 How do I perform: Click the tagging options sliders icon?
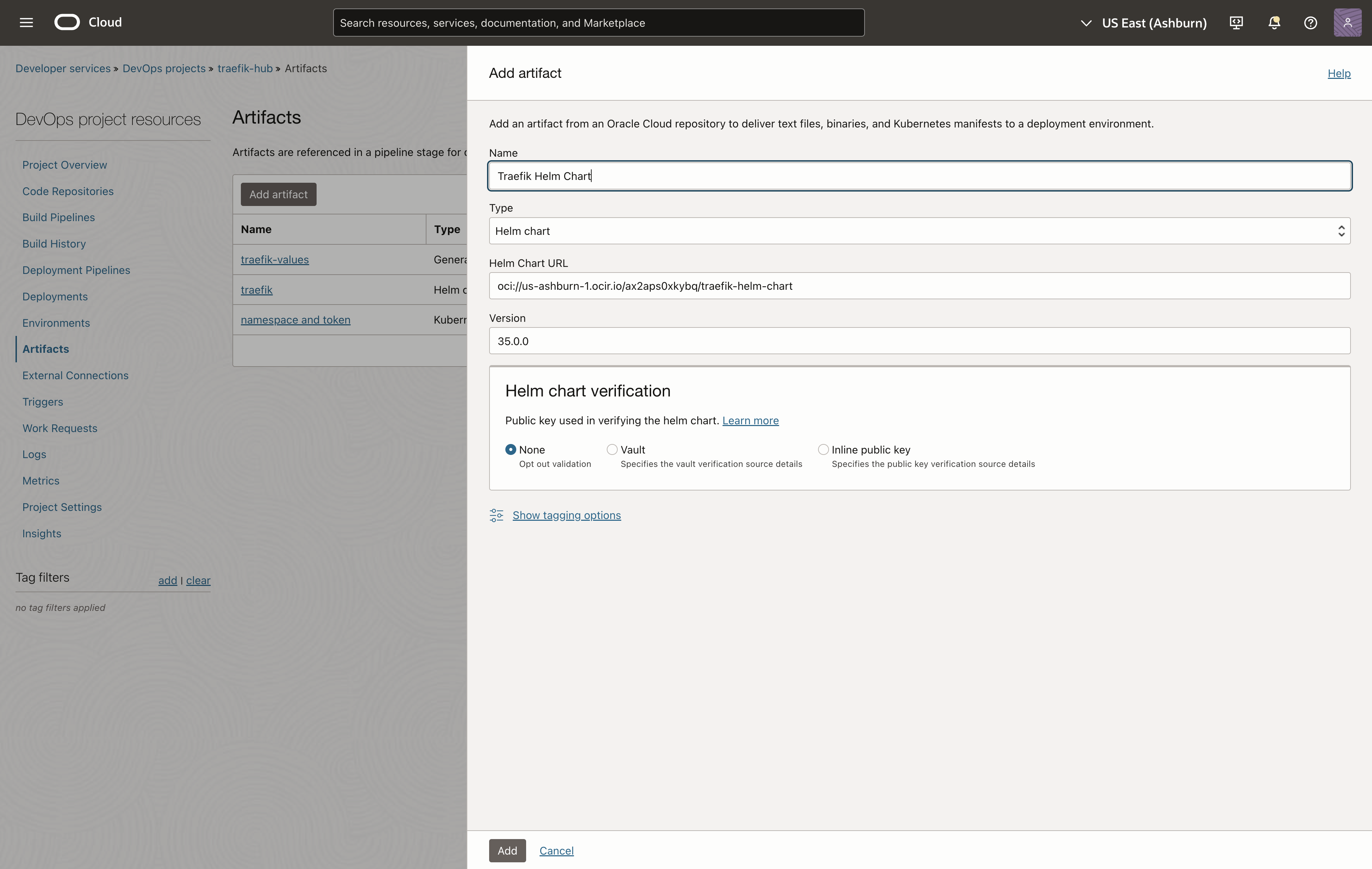pyautogui.click(x=496, y=515)
